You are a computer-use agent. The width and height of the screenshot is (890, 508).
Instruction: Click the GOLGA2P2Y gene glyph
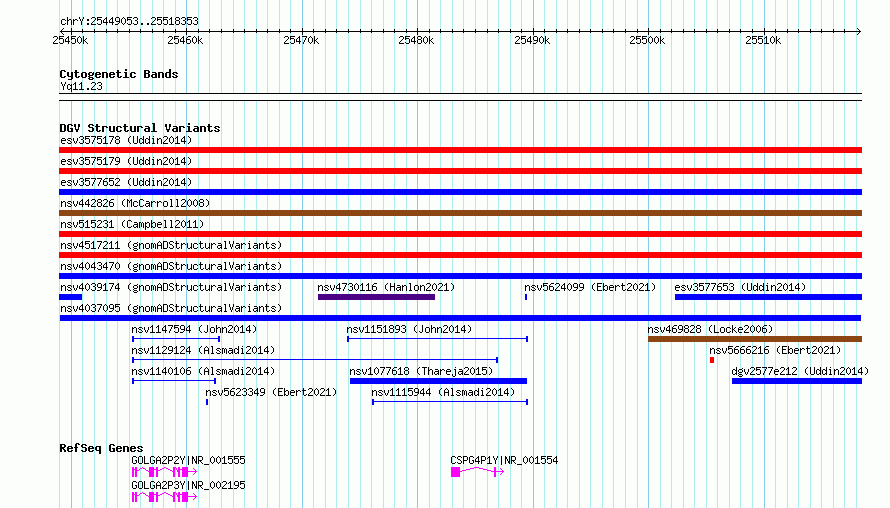pos(165,472)
